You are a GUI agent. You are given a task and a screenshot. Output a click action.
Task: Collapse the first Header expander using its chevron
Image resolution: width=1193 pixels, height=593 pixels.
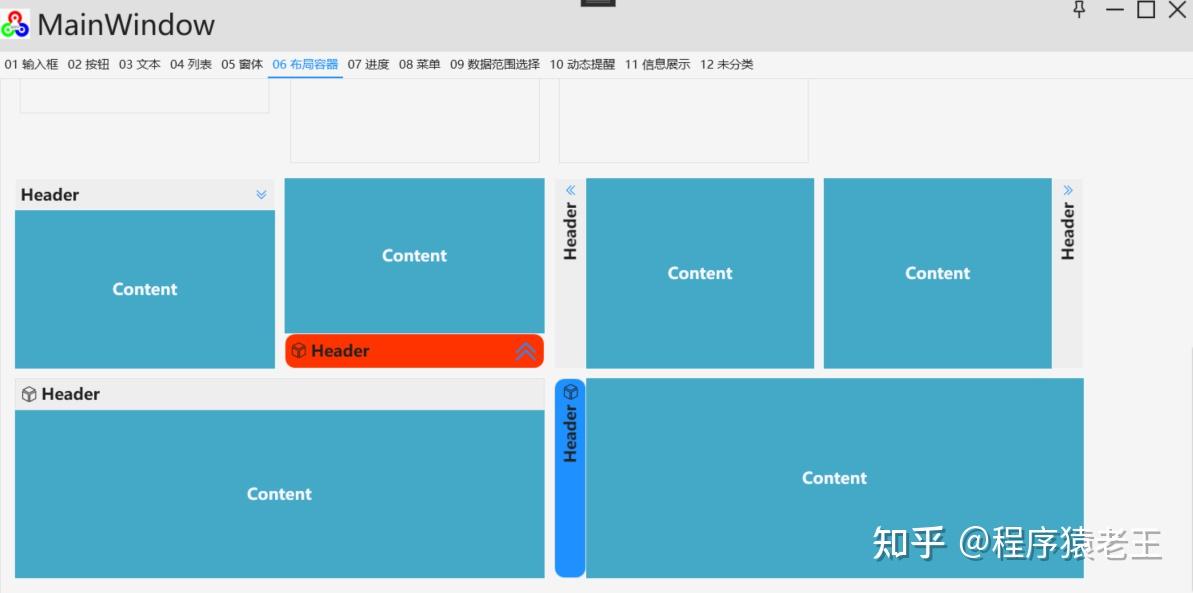[x=261, y=194]
